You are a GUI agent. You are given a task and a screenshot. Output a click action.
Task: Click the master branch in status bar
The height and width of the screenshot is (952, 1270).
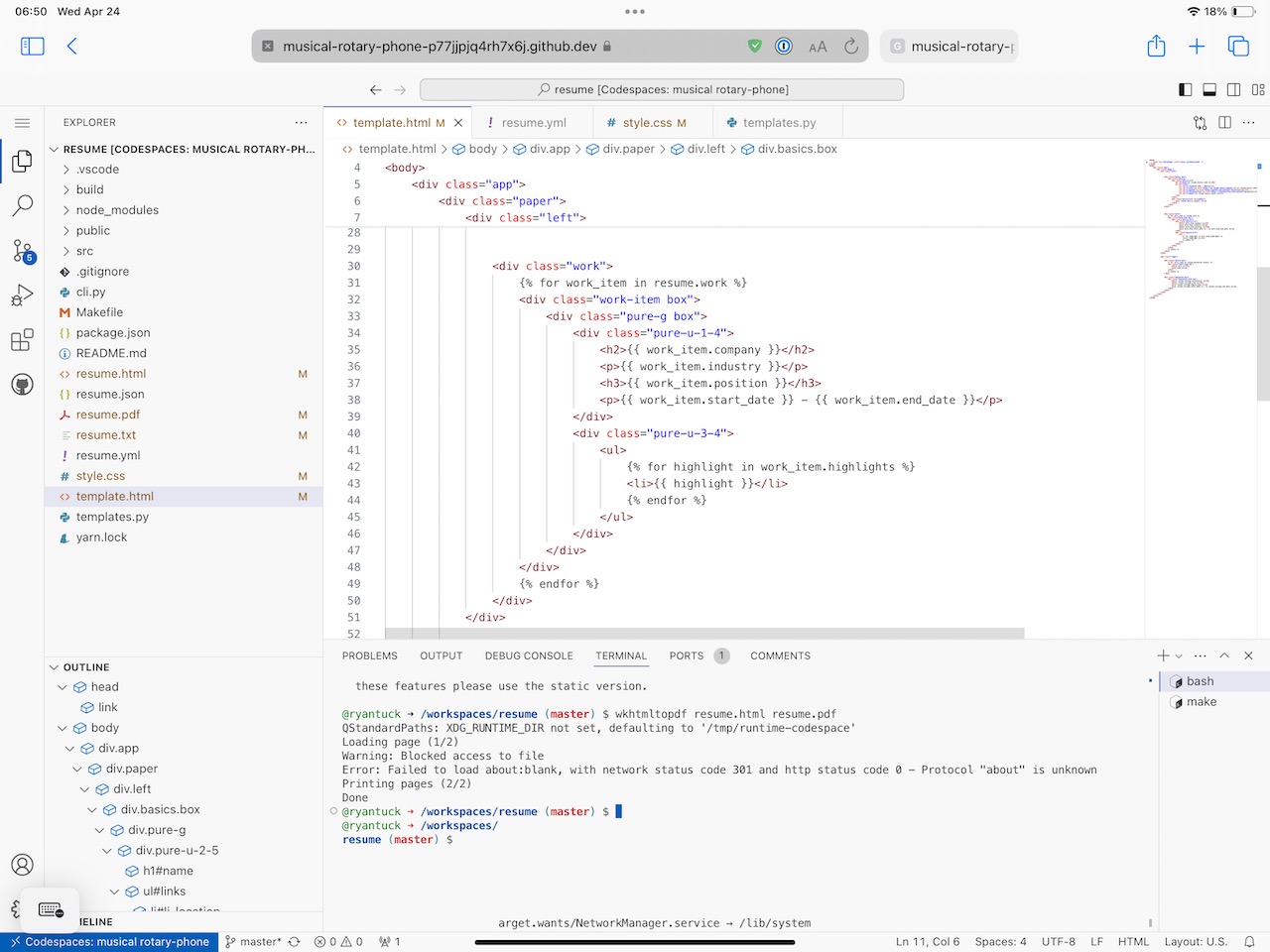coord(254,942)
